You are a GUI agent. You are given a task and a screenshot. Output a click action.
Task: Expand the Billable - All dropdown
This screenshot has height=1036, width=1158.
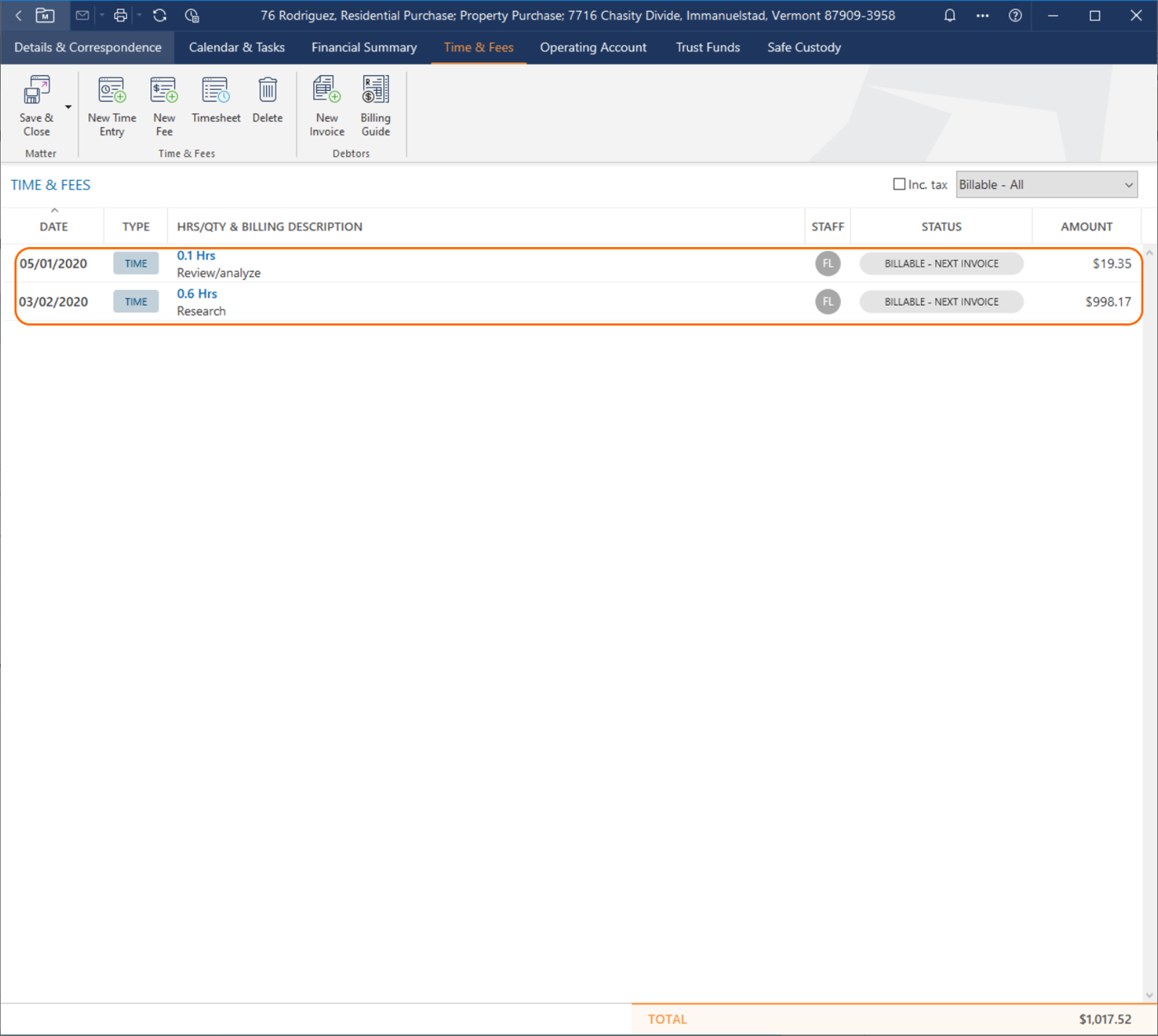(x=1046, y=185)
